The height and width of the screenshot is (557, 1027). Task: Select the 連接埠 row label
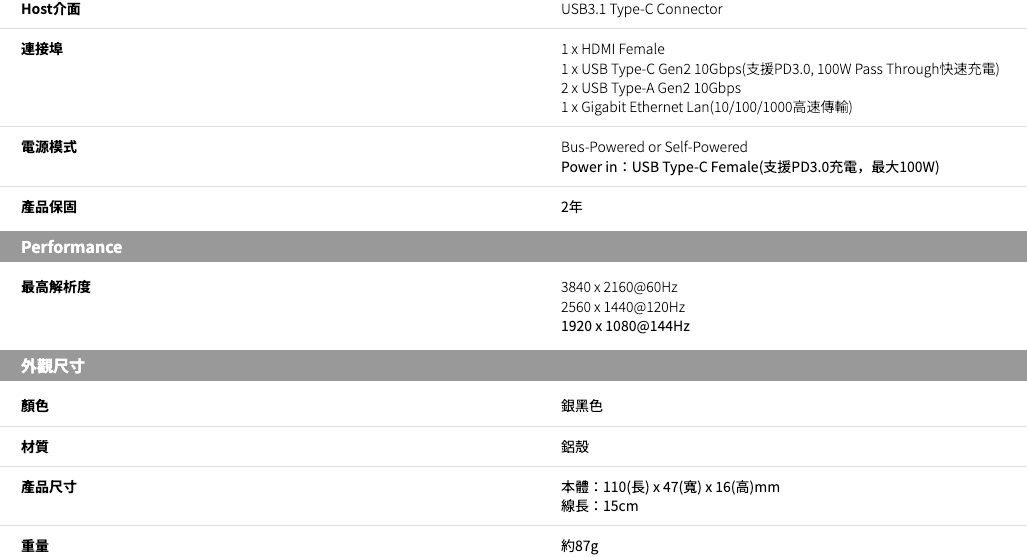(42, 48)
